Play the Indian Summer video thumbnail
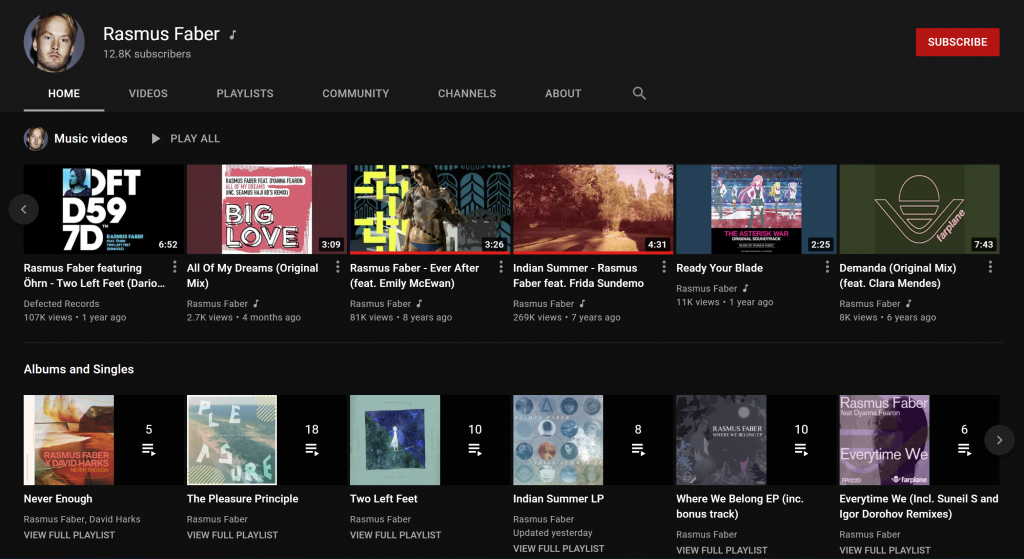1024x559 pixels. (593, 209)
